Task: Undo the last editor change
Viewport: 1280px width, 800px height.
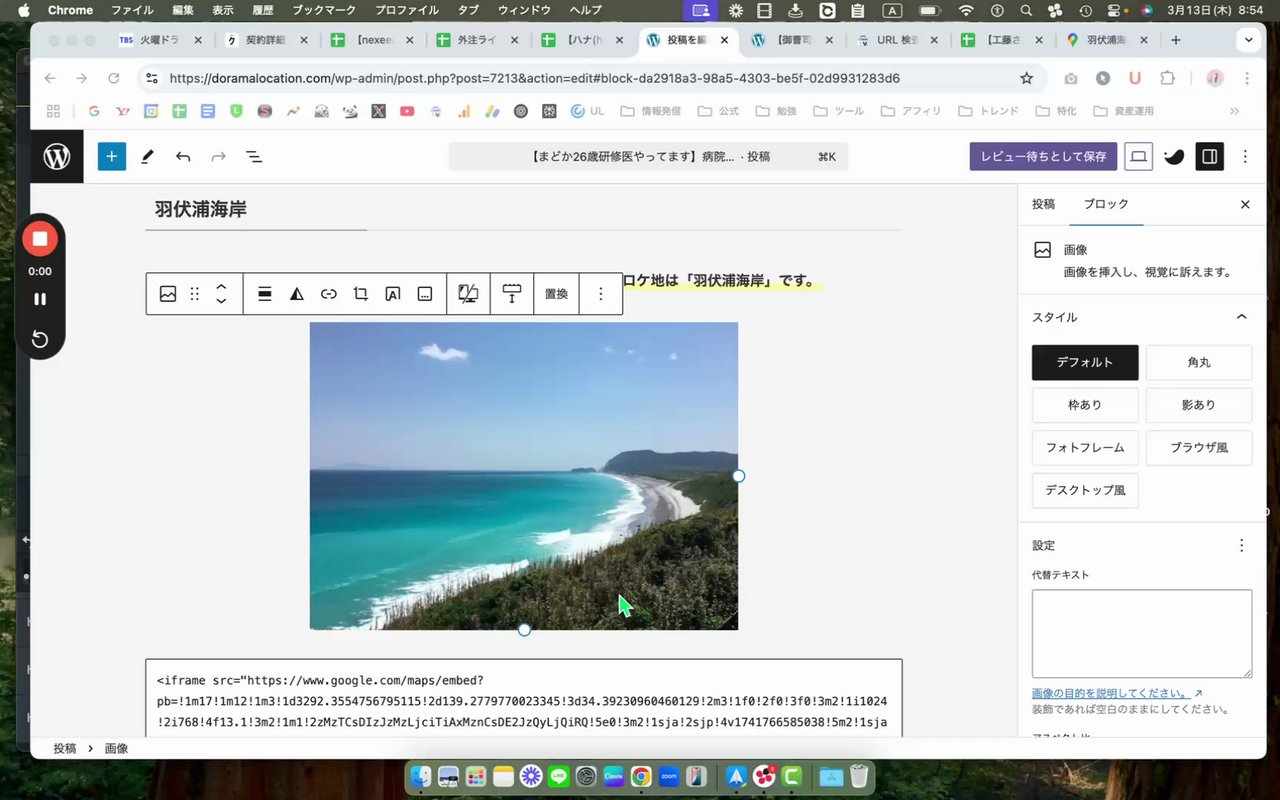Action: 183,156
